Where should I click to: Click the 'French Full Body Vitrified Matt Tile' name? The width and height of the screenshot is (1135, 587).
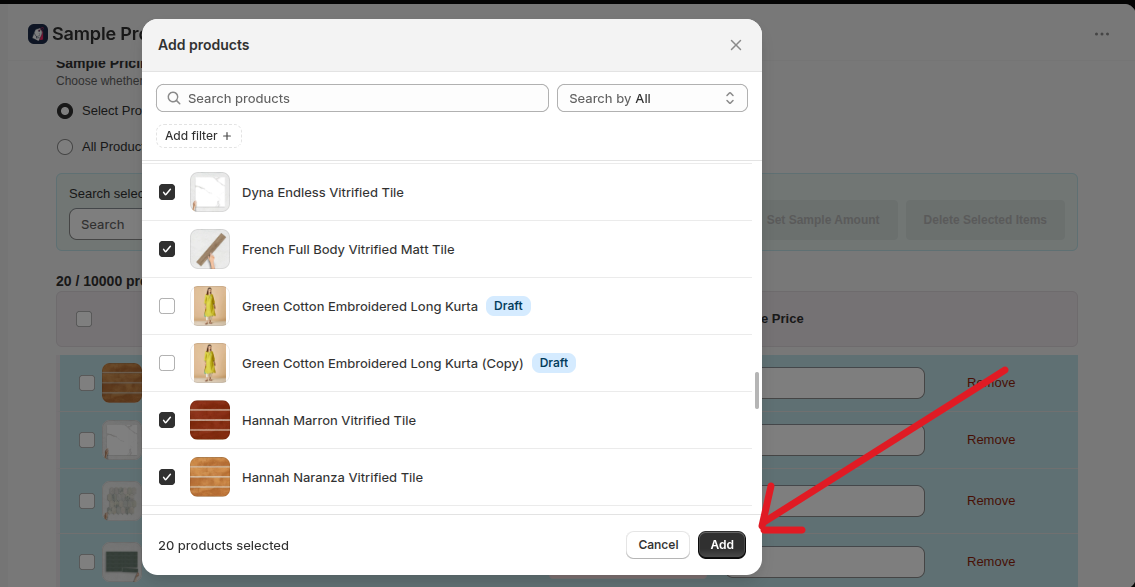pos(348,250)
